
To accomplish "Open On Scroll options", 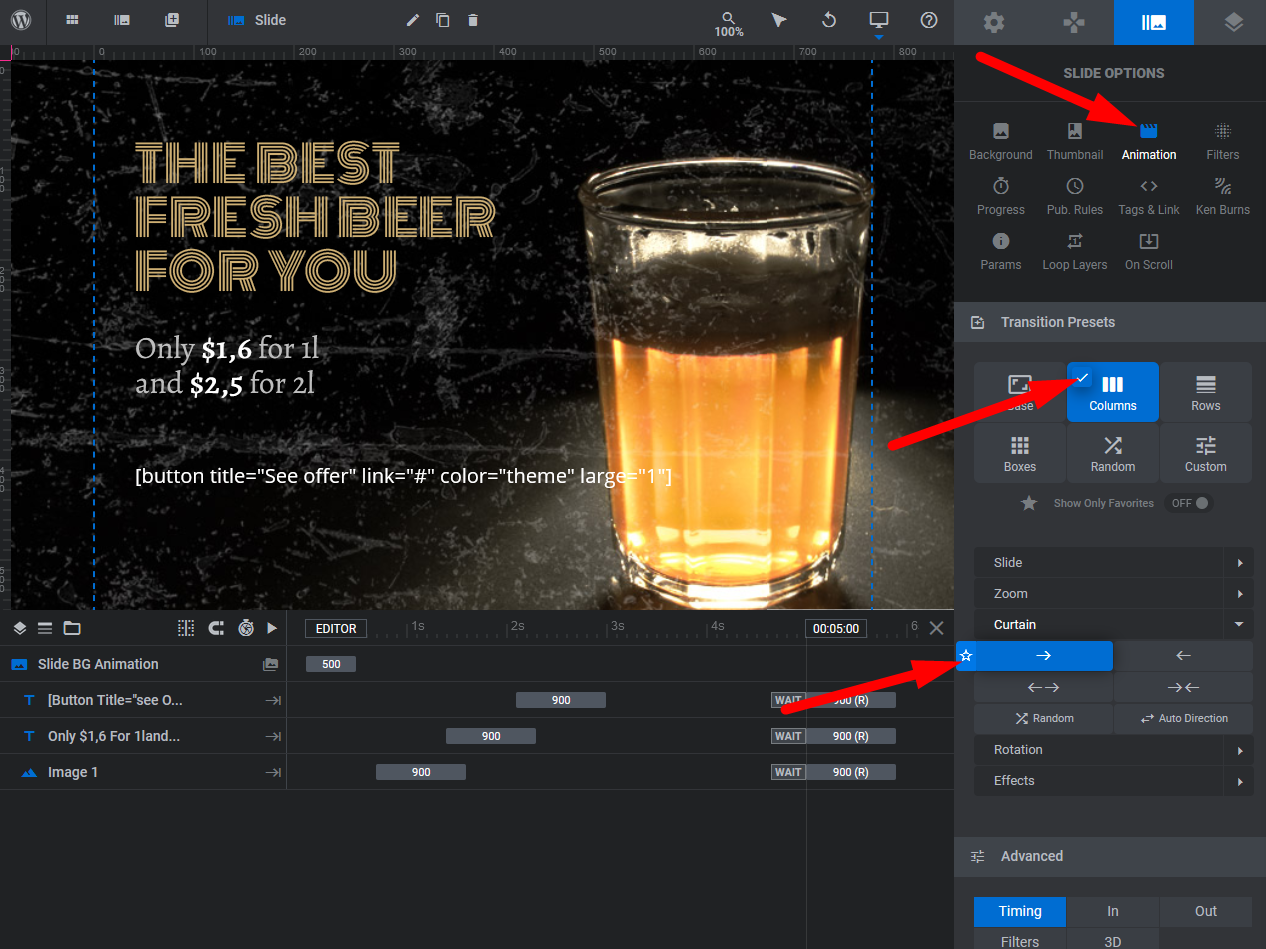I will click(x=1149, y=251).
